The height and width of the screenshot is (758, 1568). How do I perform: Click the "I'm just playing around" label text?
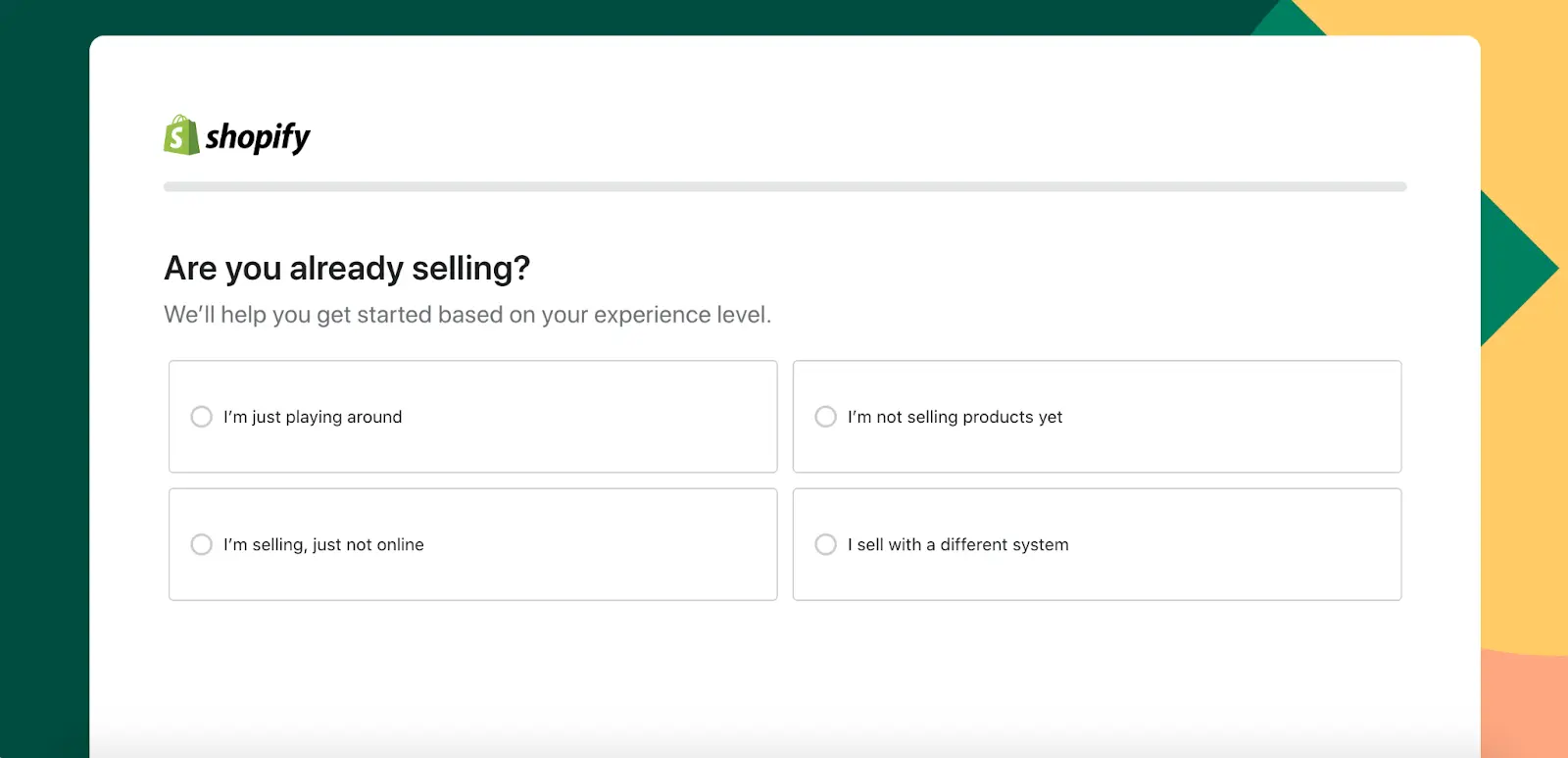(x=313, y=417)
